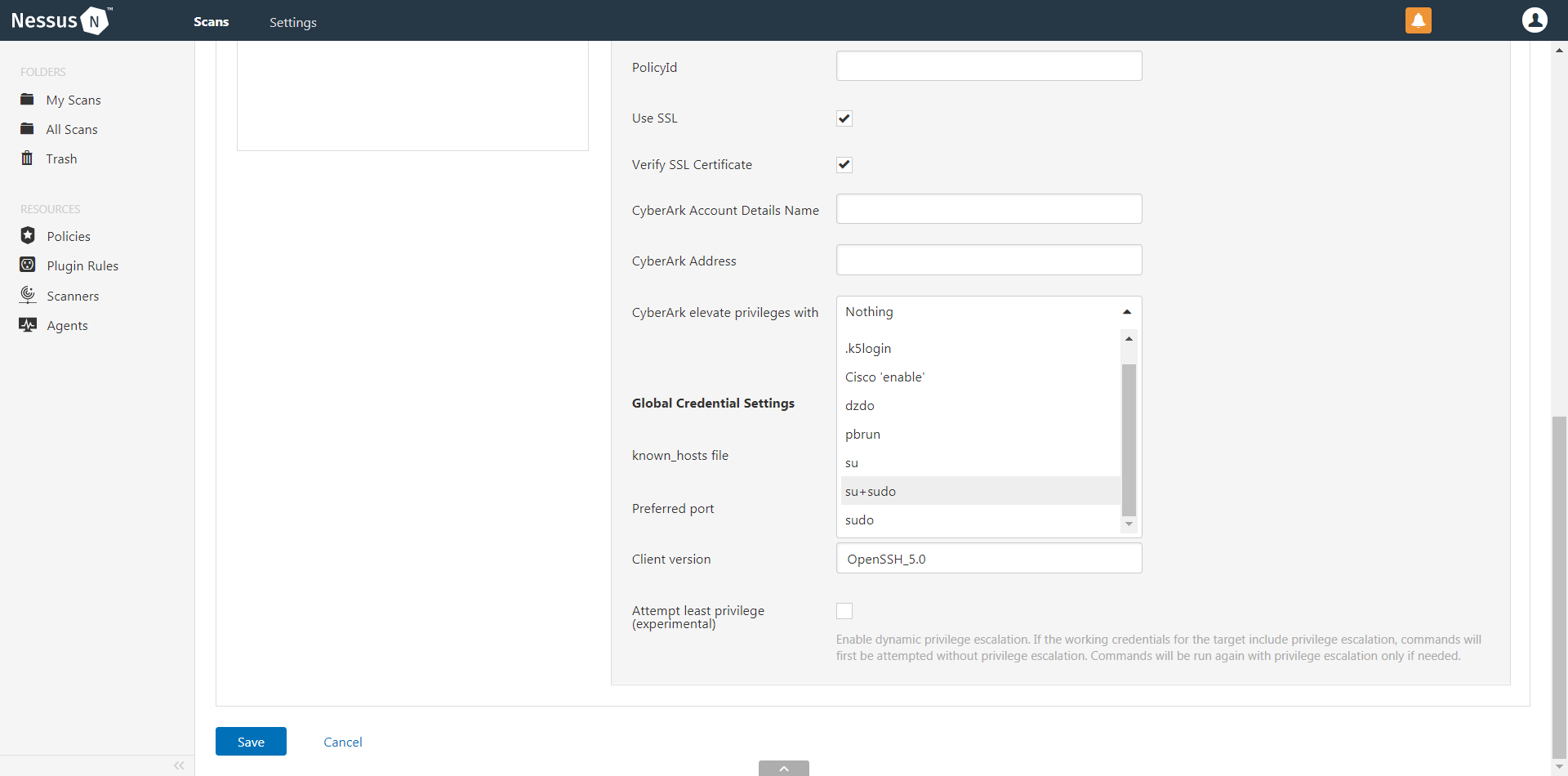Switch to the Scans tab

pos(211,22)
